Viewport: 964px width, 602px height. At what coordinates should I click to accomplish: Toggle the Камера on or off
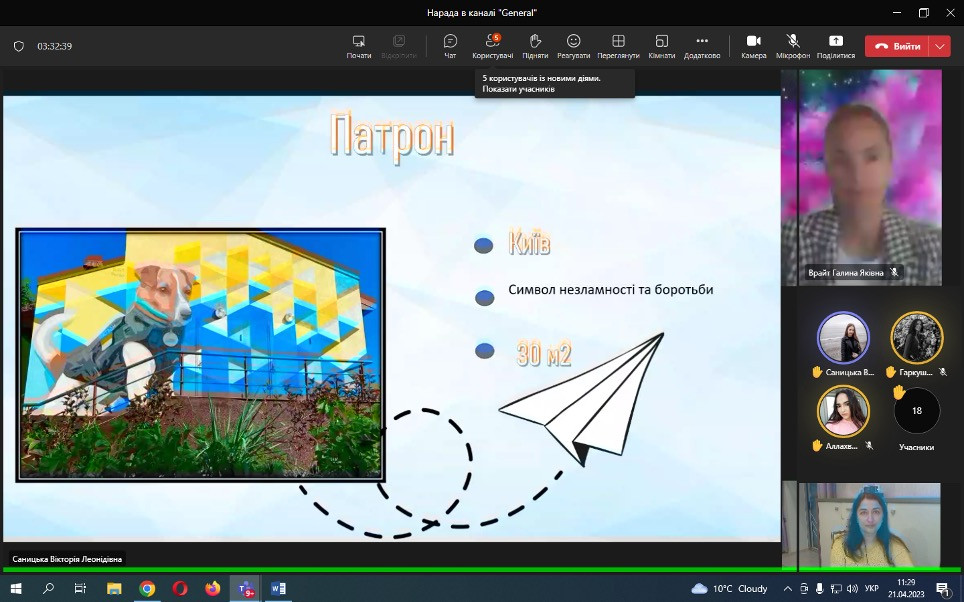coord(753,45)
